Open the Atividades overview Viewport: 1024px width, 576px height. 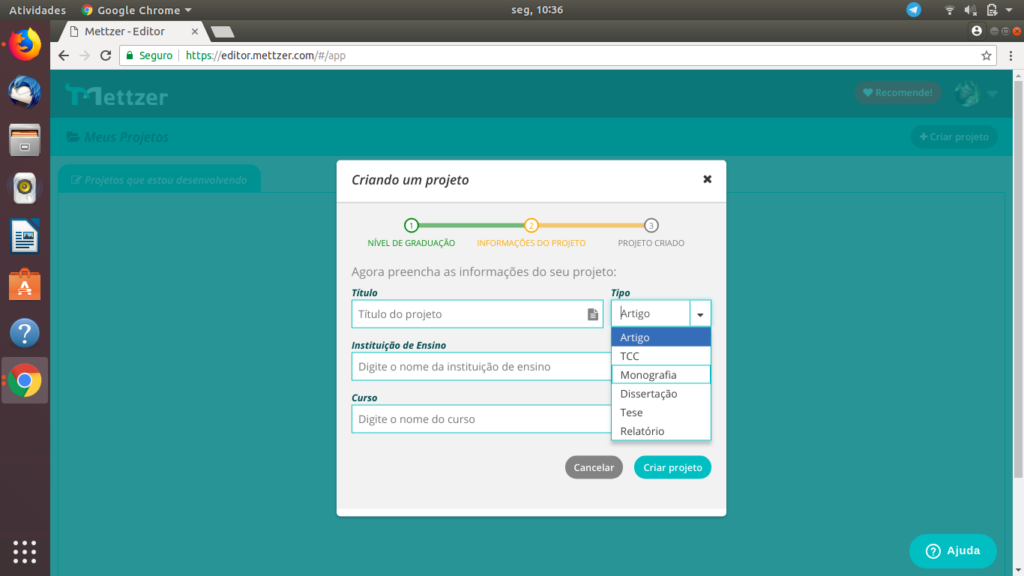tap(37, 10)
